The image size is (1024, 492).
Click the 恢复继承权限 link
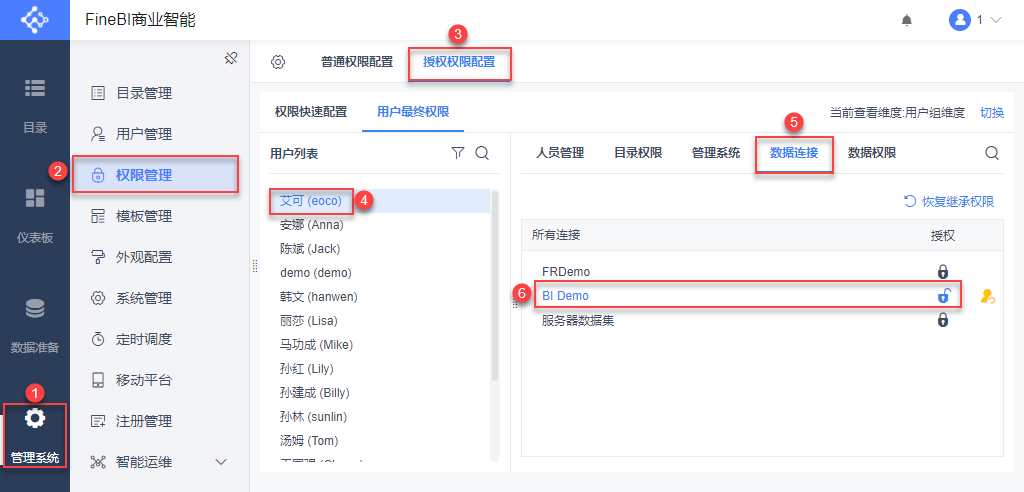click(x=949, y=201)
